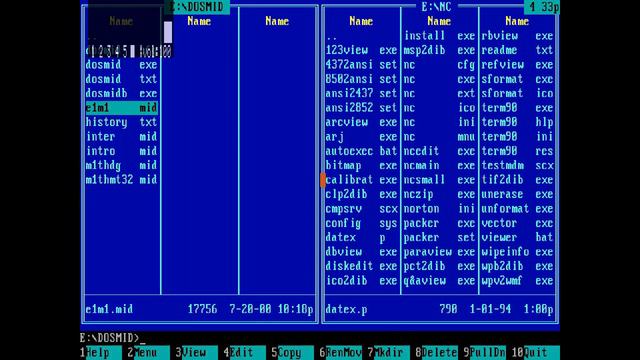This screenshot has width=640, height=360.
Task: Open the 2 Menu function key
Action: coord(148,352)
